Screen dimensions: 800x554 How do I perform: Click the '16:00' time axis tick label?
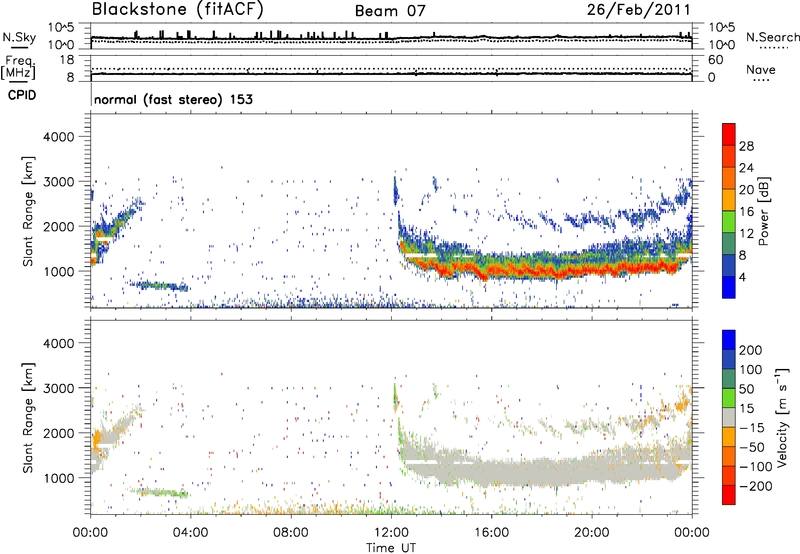pyautogui.click(x=491, y=533)
